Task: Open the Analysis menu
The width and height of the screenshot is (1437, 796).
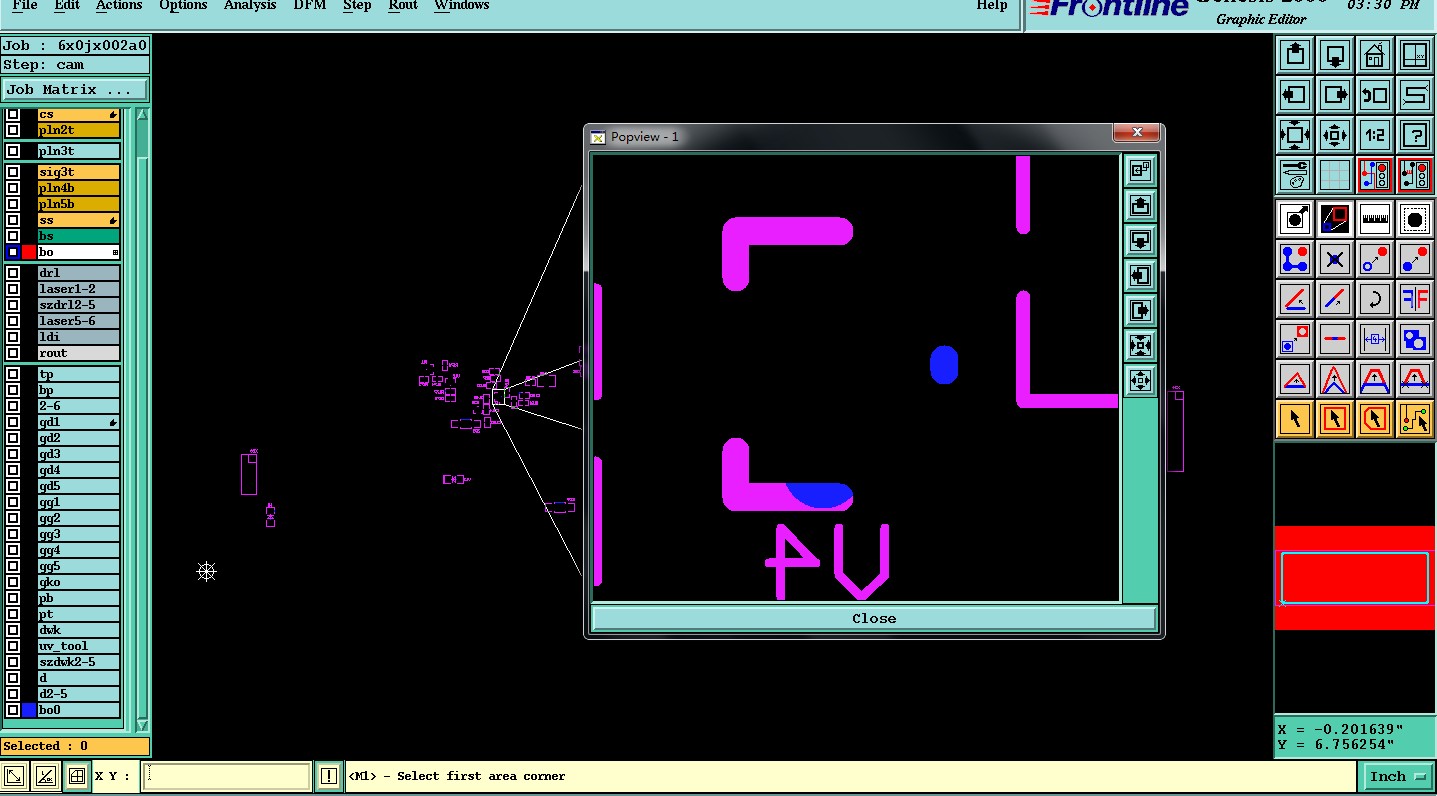Action: pyautogui.click(x=250, y=6)
